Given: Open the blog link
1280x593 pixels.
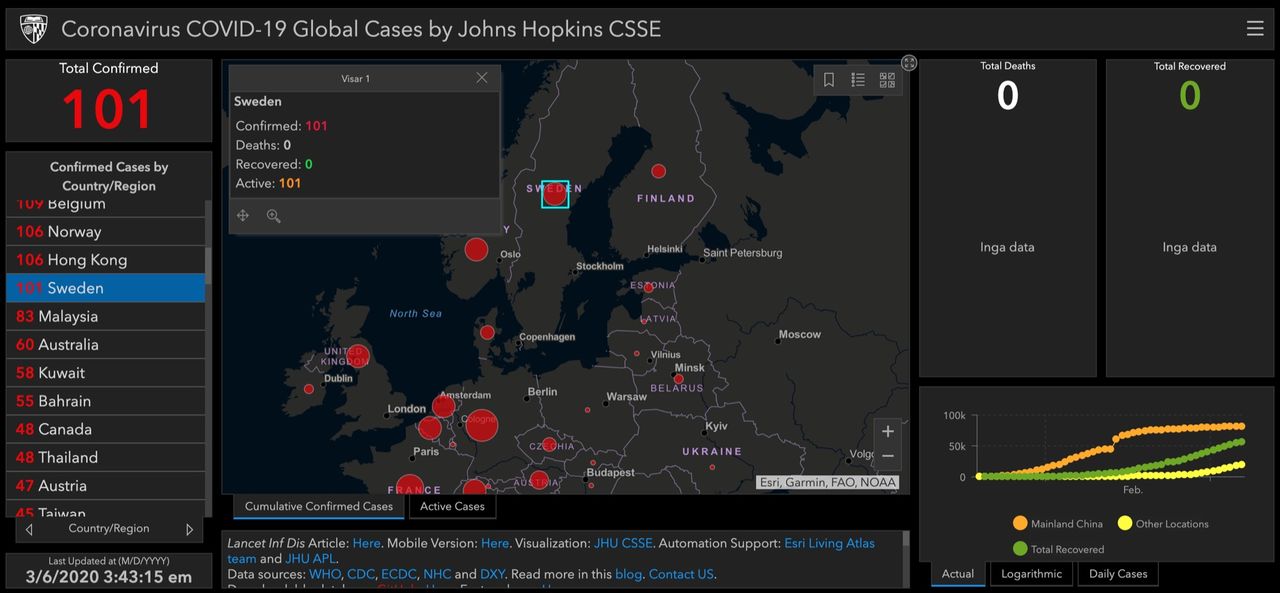Looking at the screenshot, I should click(626, 575).
